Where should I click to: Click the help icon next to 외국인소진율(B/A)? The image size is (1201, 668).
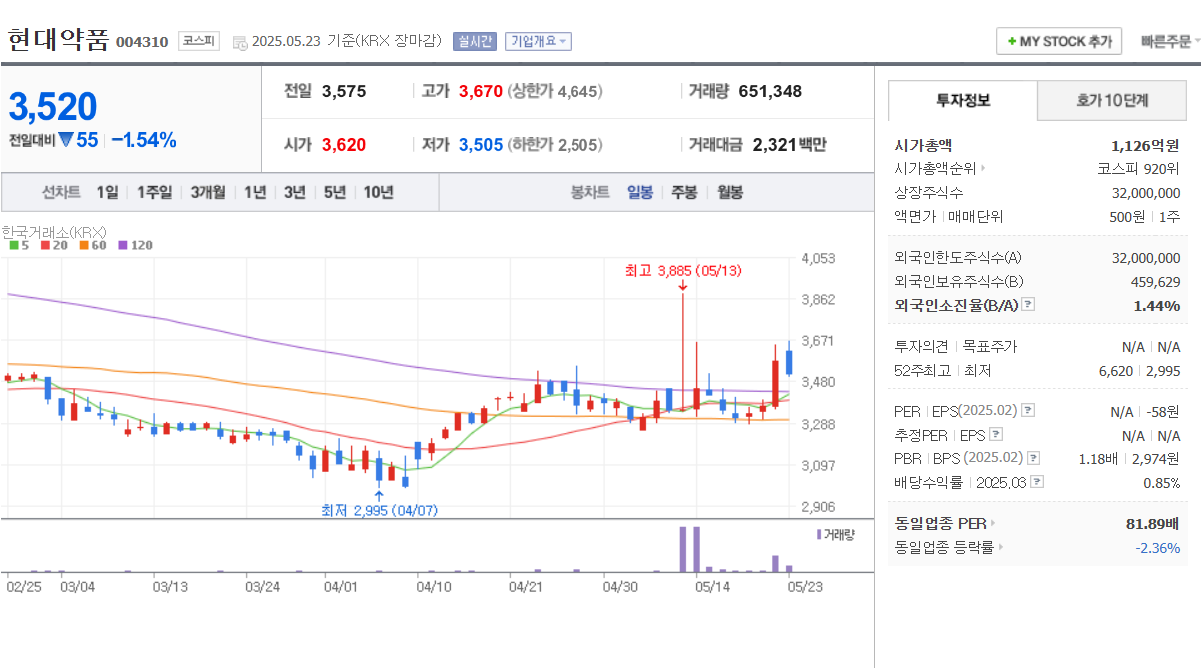1028,305
